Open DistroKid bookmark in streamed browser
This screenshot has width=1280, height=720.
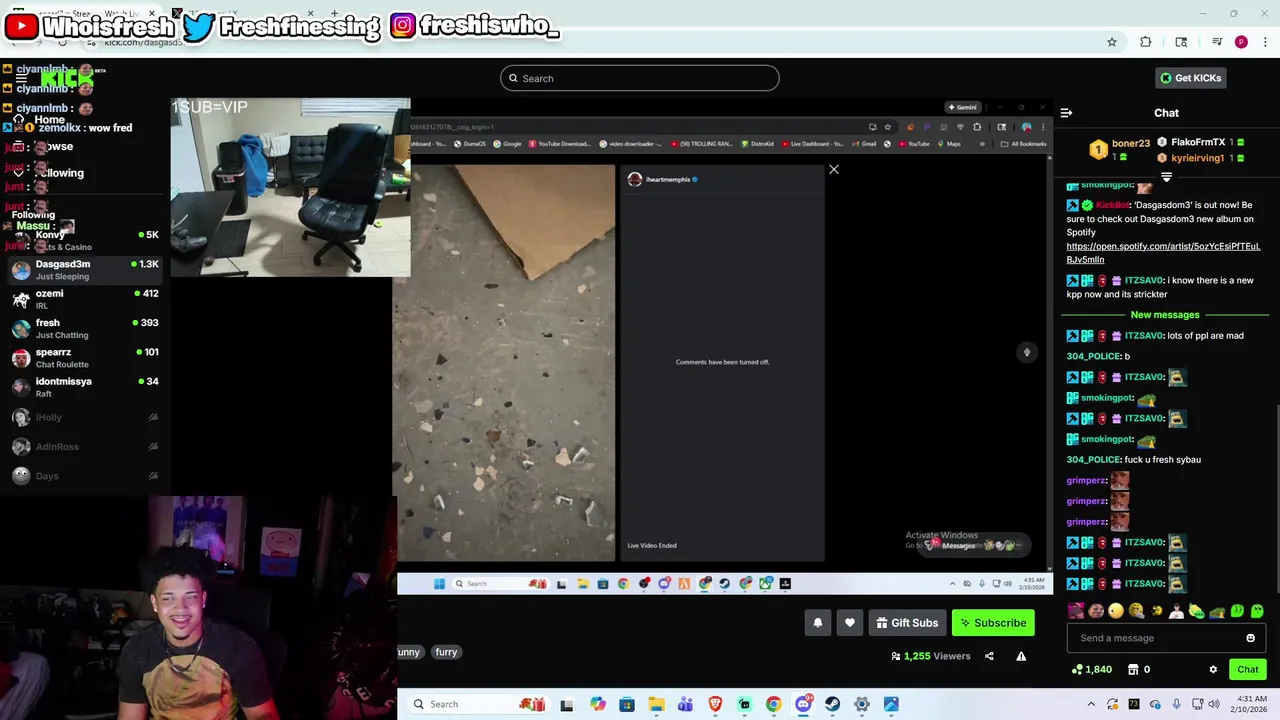click(x=757, y=144)
